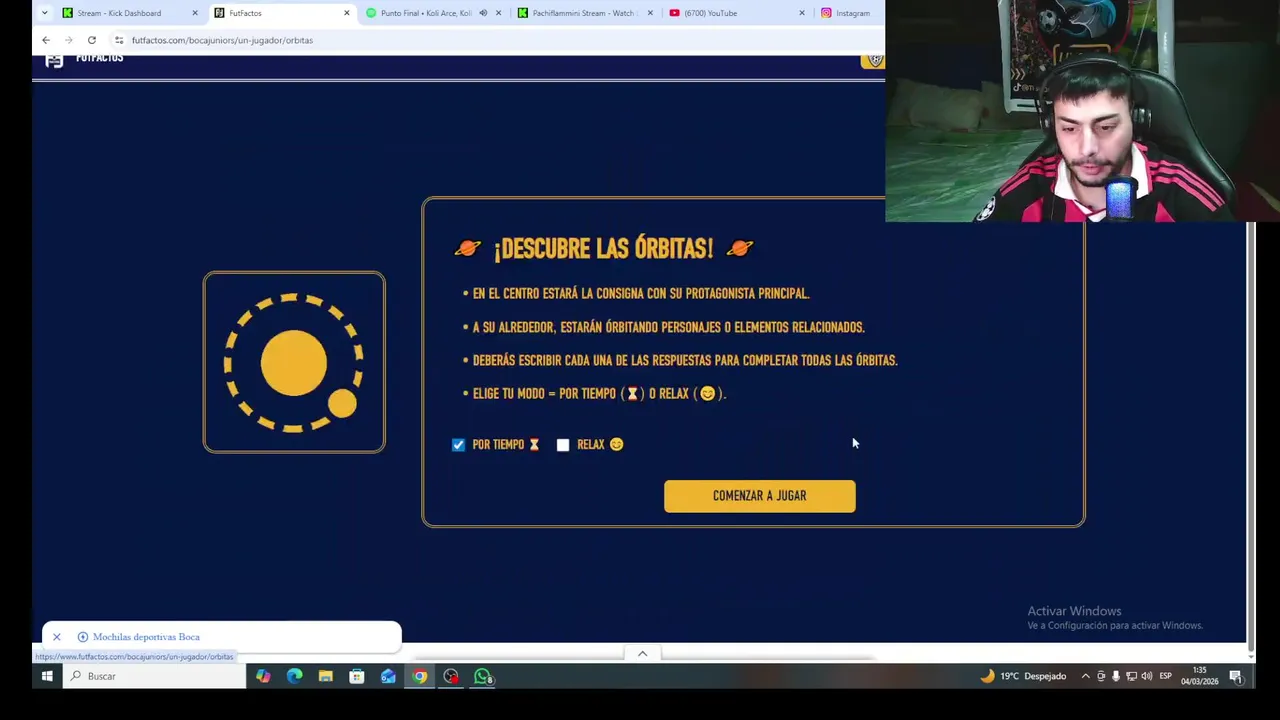
Task: Focus the address bar with futfactos URL
Action: (x=500, y=40)
